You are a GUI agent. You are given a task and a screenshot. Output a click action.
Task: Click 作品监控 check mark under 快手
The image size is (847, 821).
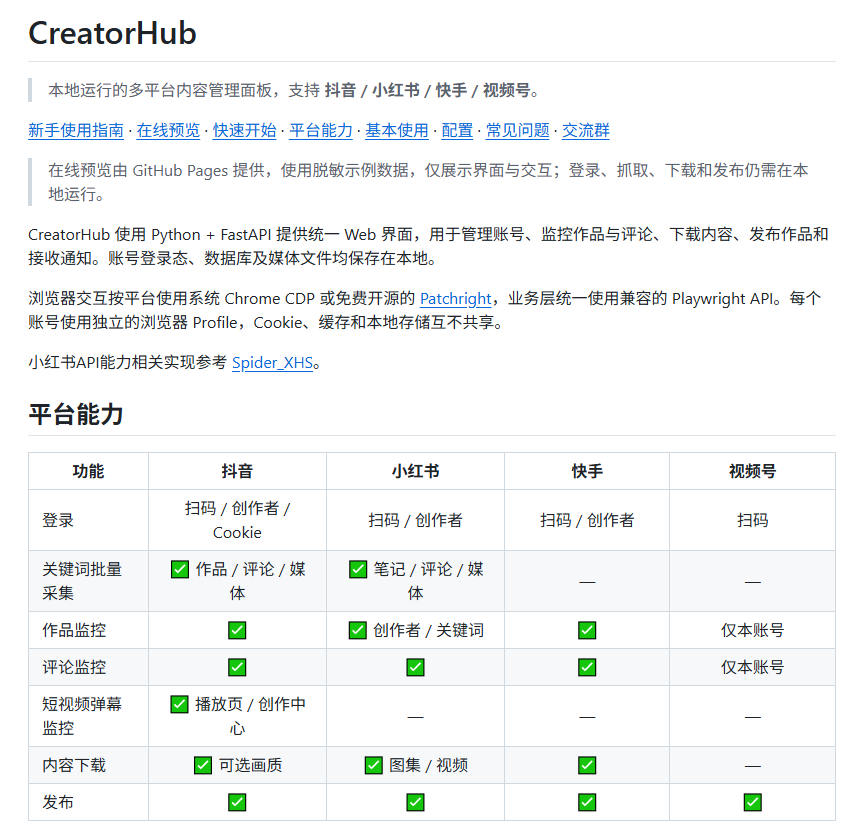(587, 630)
